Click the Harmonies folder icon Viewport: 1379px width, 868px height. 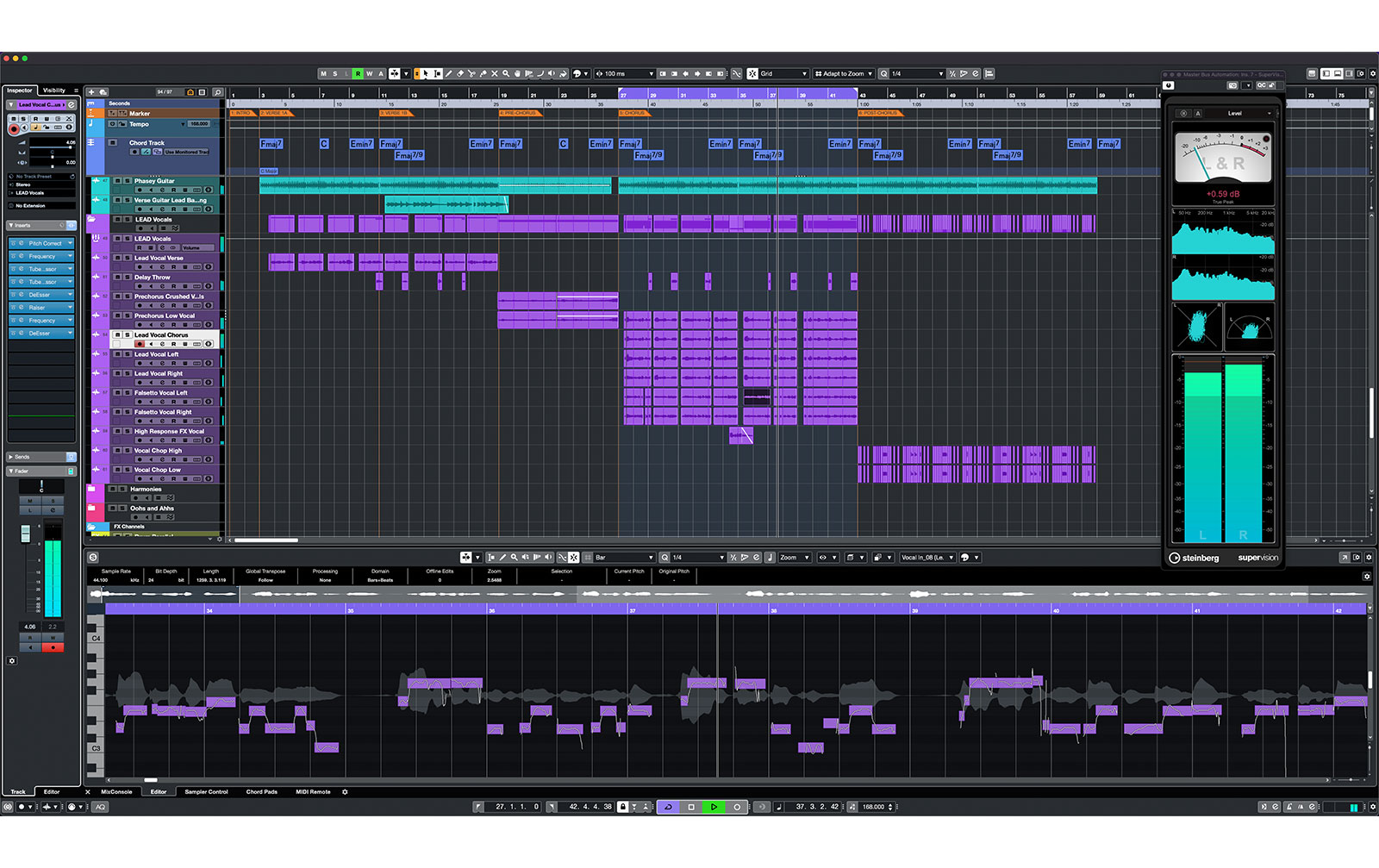[91, 489]
